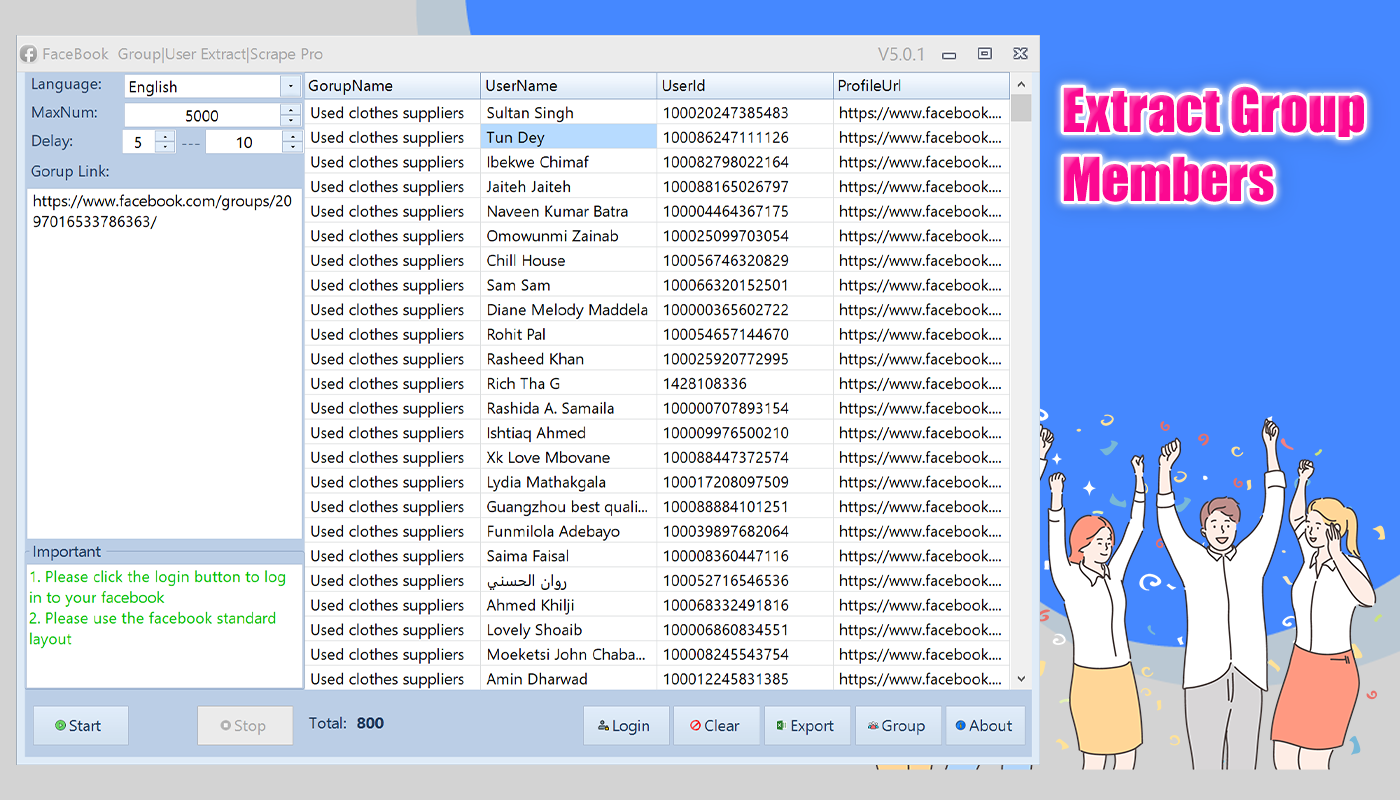
Task: Click the green Start icon button
Action: pos(62,725)
